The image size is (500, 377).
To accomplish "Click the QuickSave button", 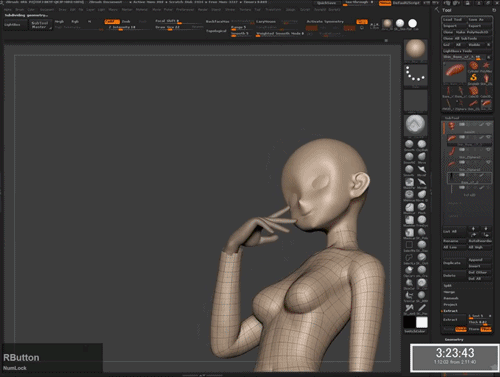I will (x=326, y=3).
